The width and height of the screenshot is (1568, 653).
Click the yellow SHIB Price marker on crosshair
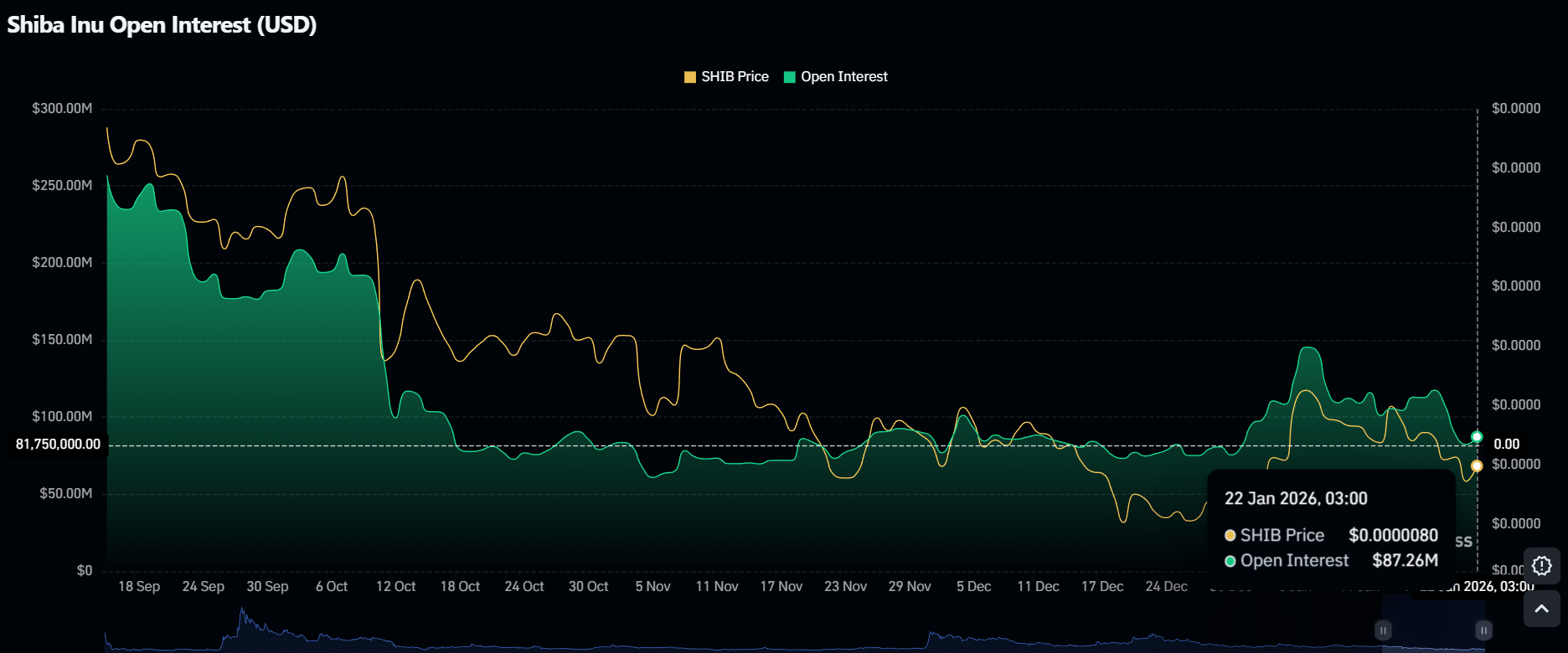coord(1477,466)
